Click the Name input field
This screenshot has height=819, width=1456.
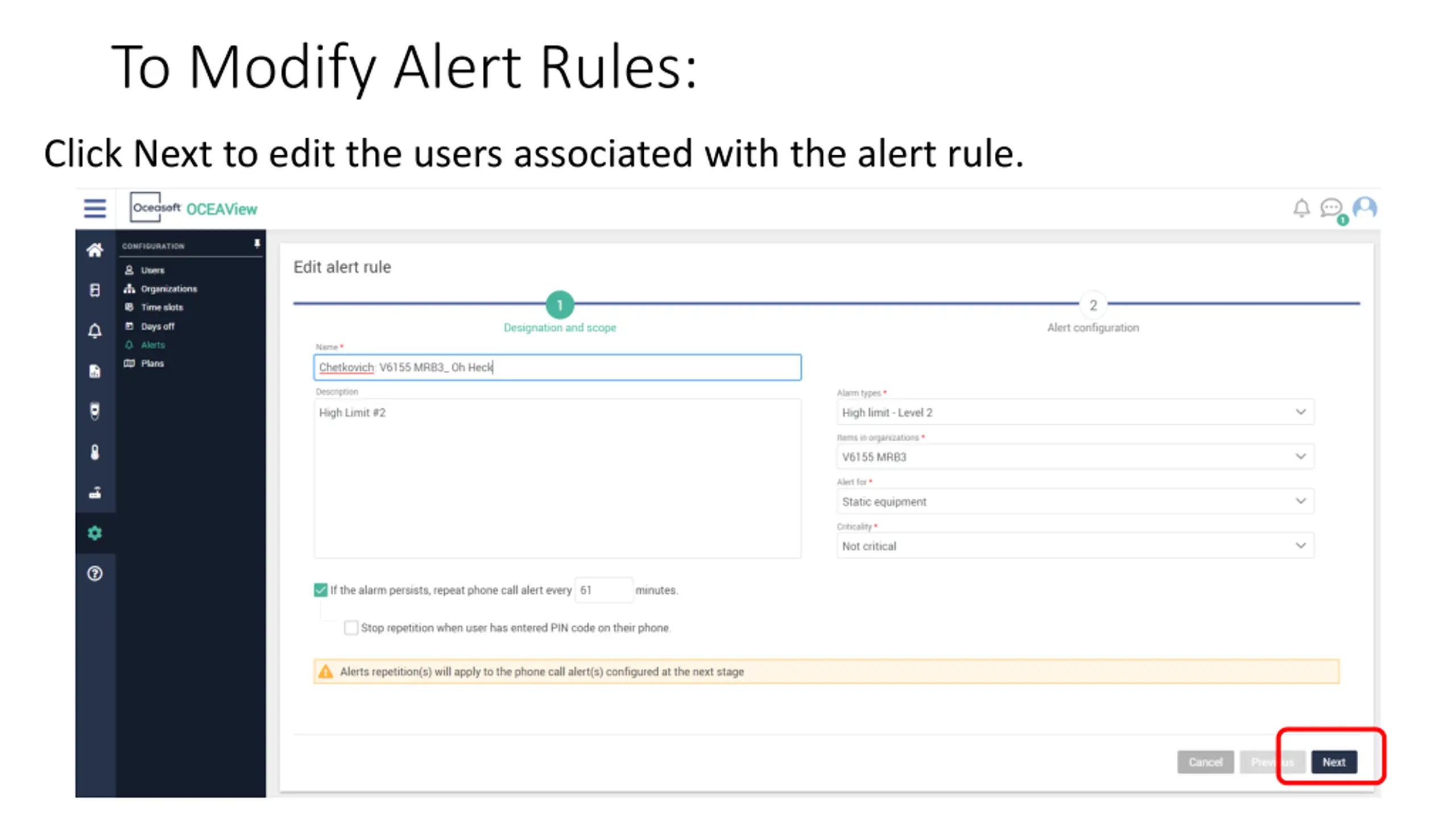click(x=557, y=367)
